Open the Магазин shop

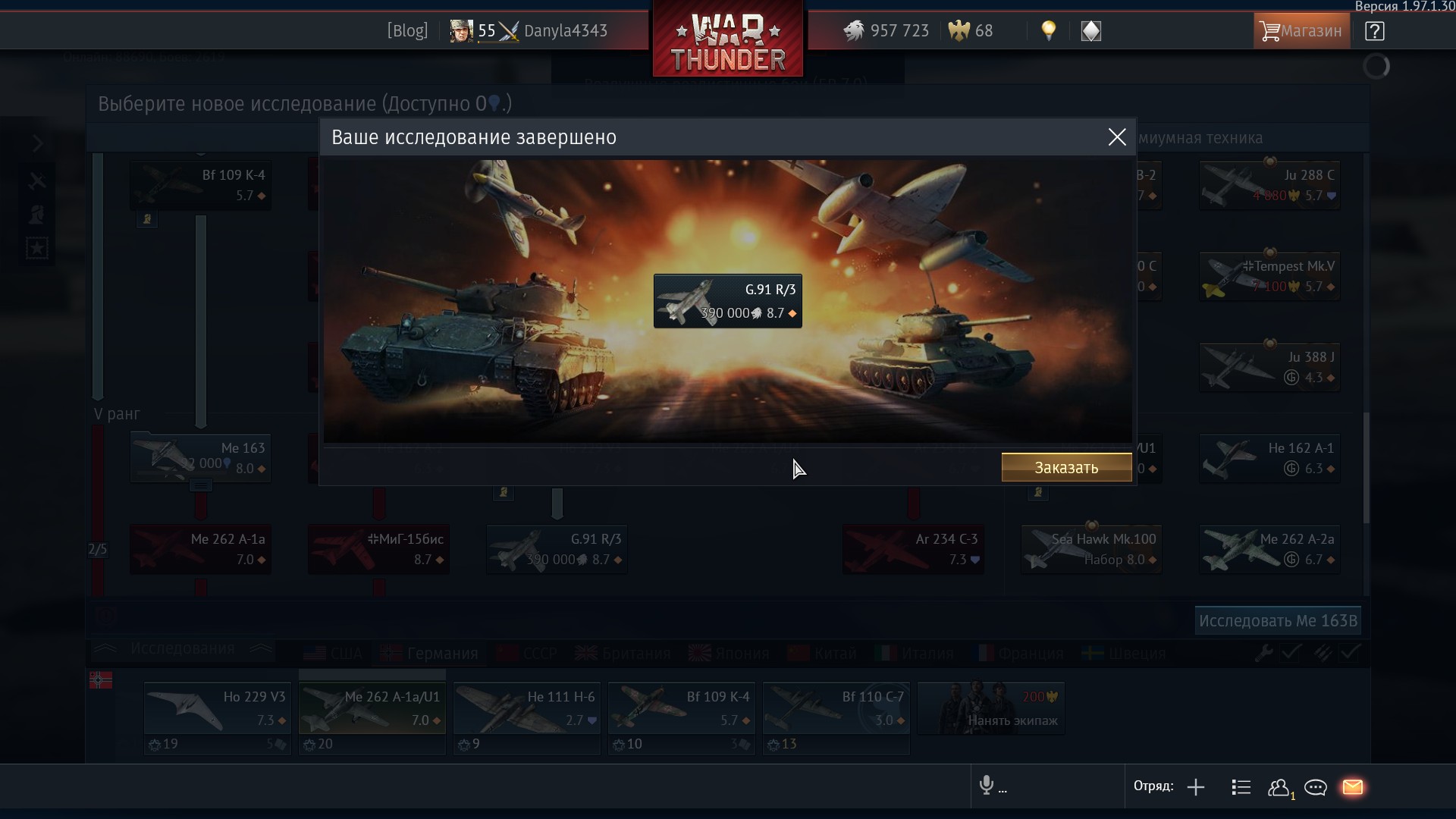[x=1301, y=31]
